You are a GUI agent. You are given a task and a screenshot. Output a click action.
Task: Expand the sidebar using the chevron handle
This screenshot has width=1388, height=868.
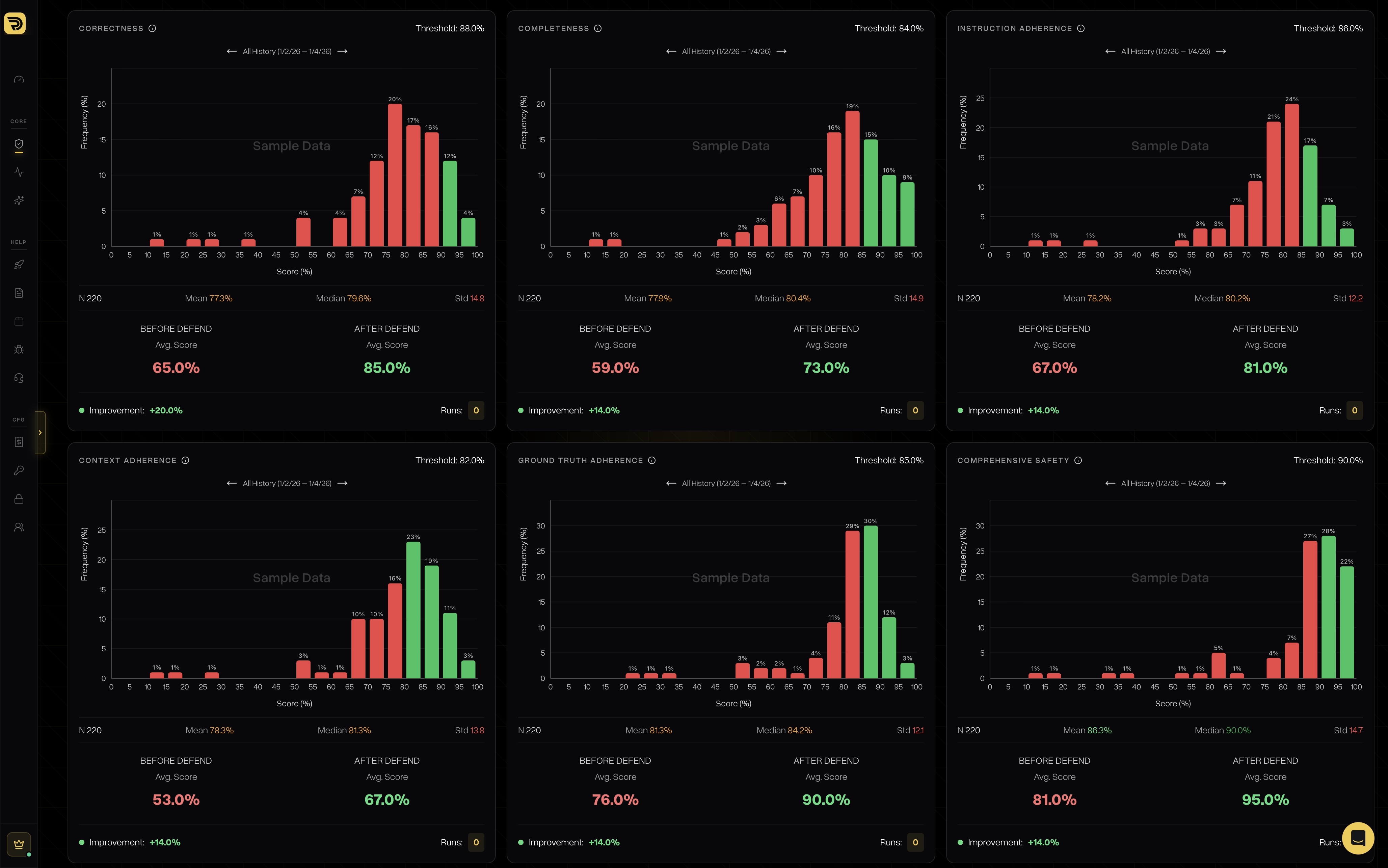(x=39, y=432)
